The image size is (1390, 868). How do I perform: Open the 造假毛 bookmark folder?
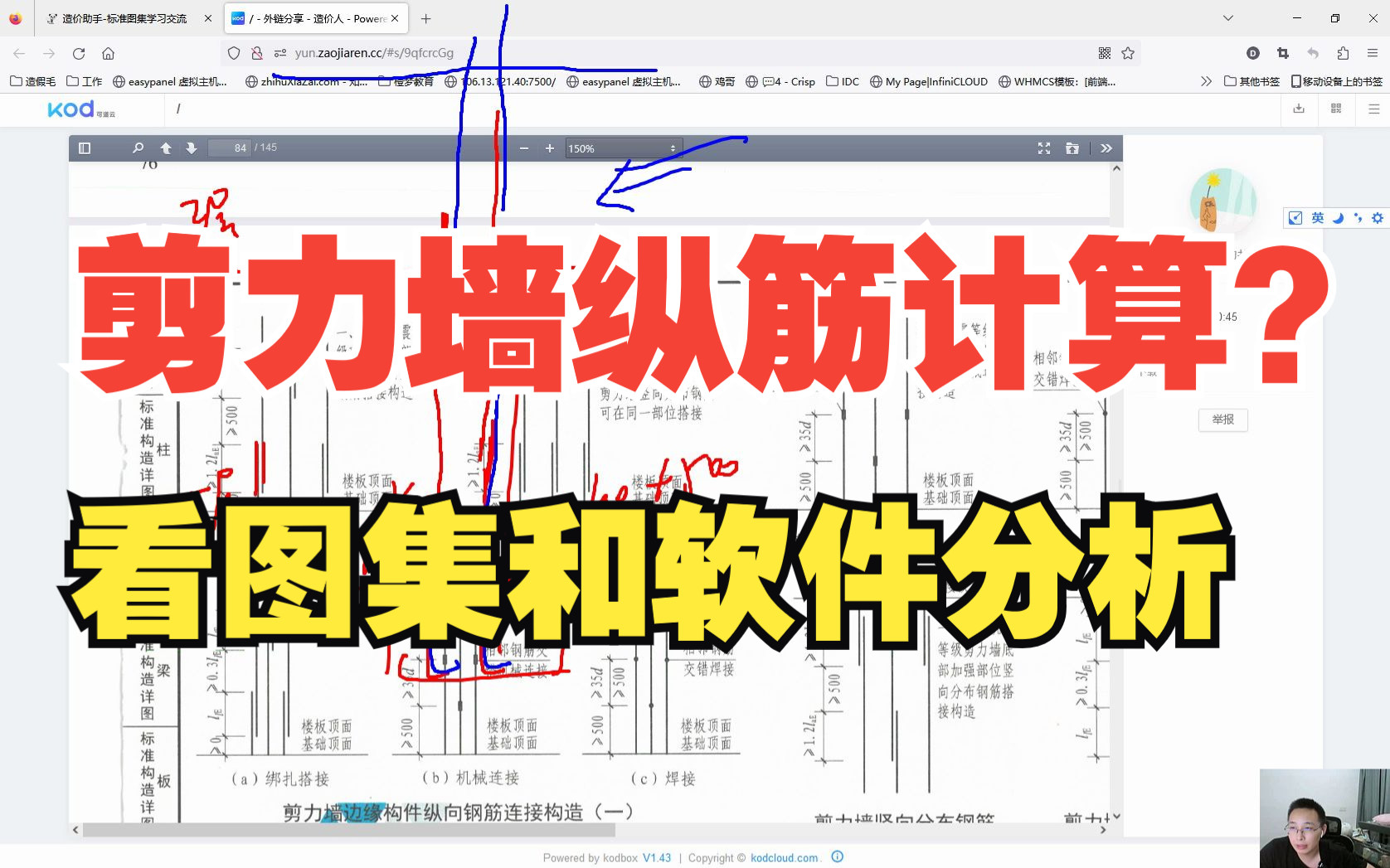33,81
